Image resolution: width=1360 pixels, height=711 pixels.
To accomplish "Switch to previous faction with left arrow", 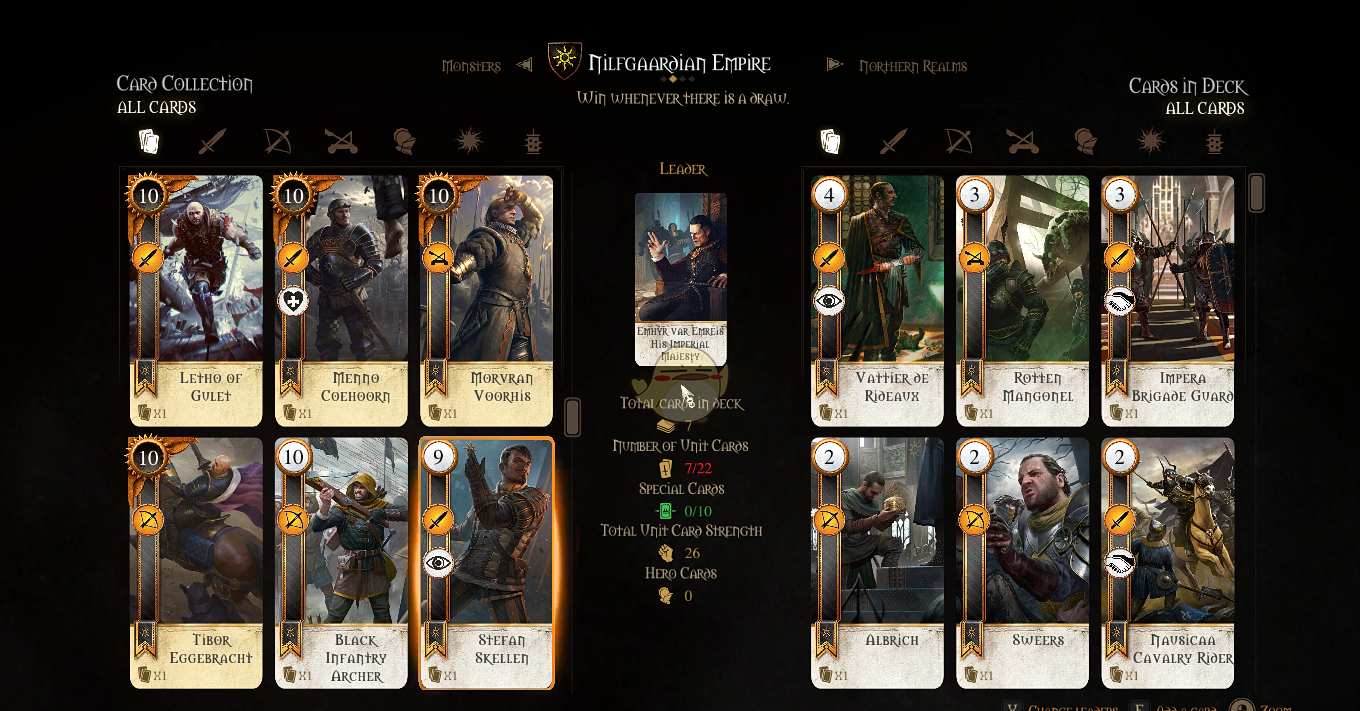I will 524,65.
